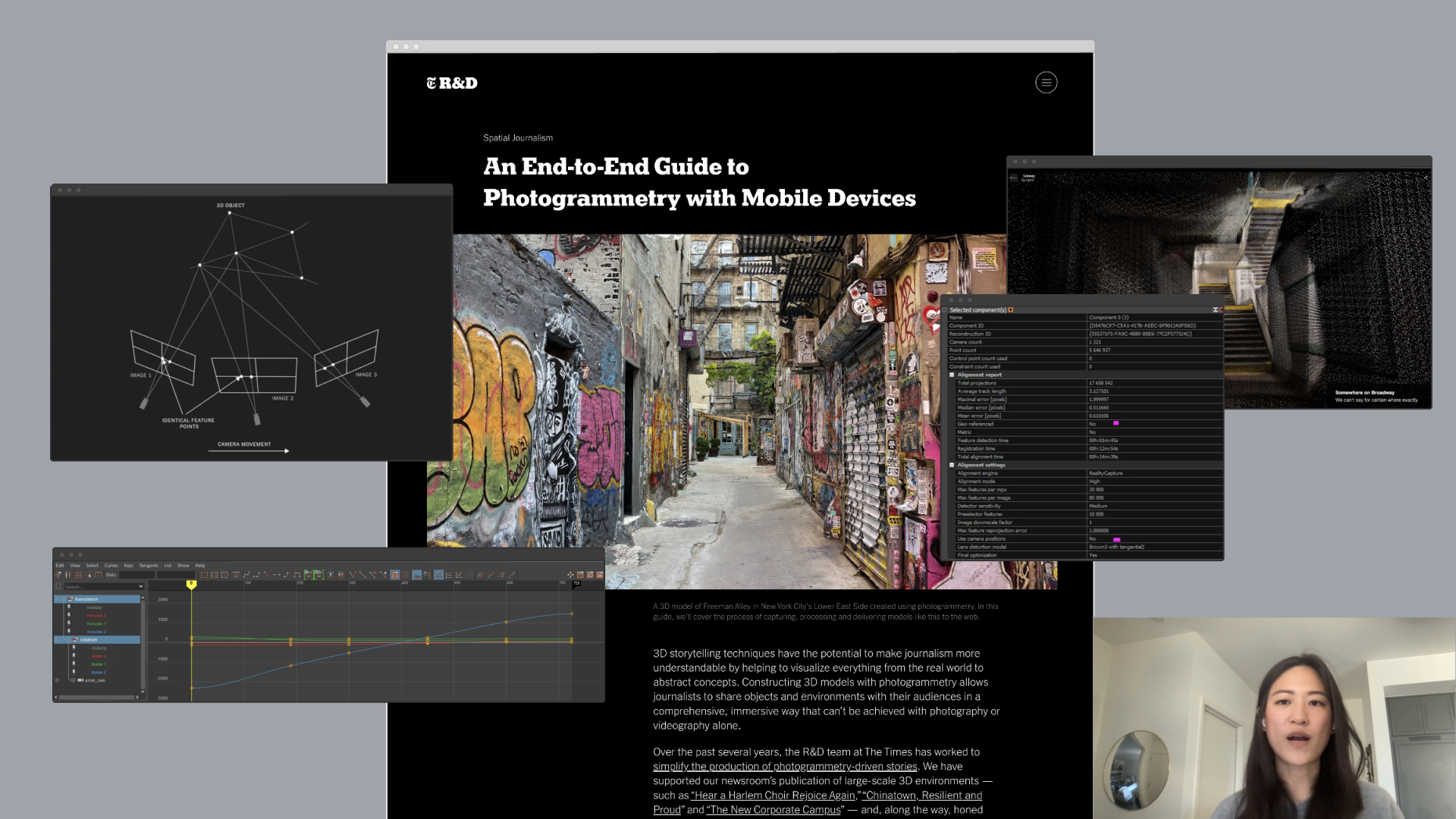Open the Curves menu in graph editor
This screenshot has width=1456, height=819.
coord(111,566)
